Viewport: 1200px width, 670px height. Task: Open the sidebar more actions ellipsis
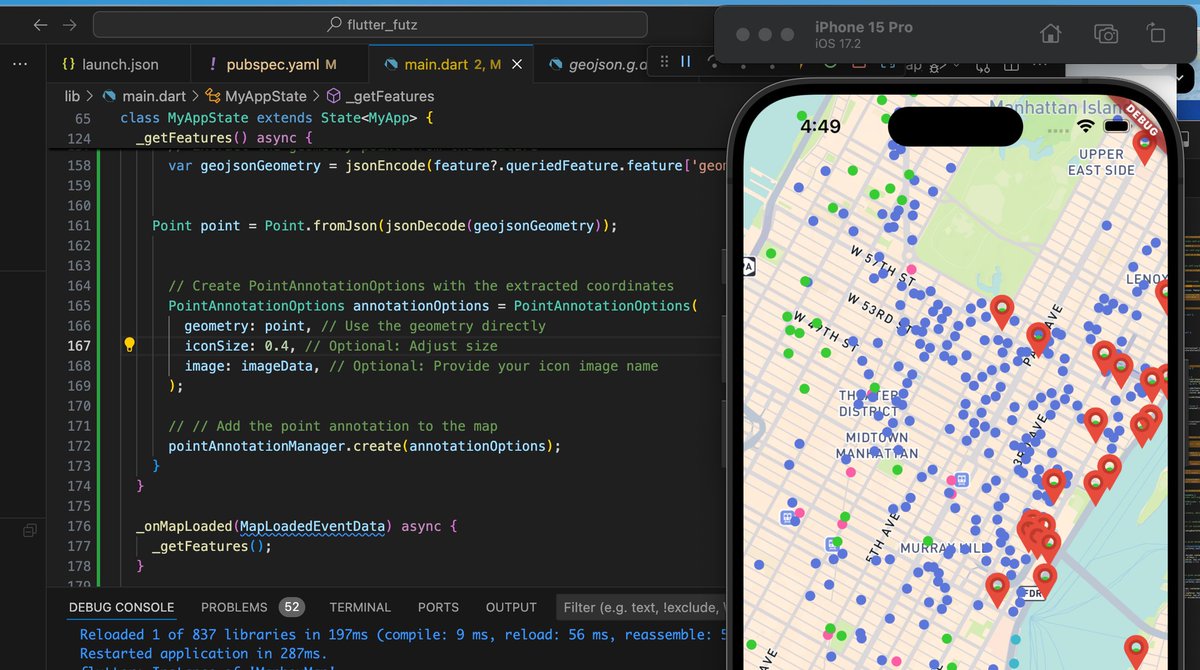20,64
